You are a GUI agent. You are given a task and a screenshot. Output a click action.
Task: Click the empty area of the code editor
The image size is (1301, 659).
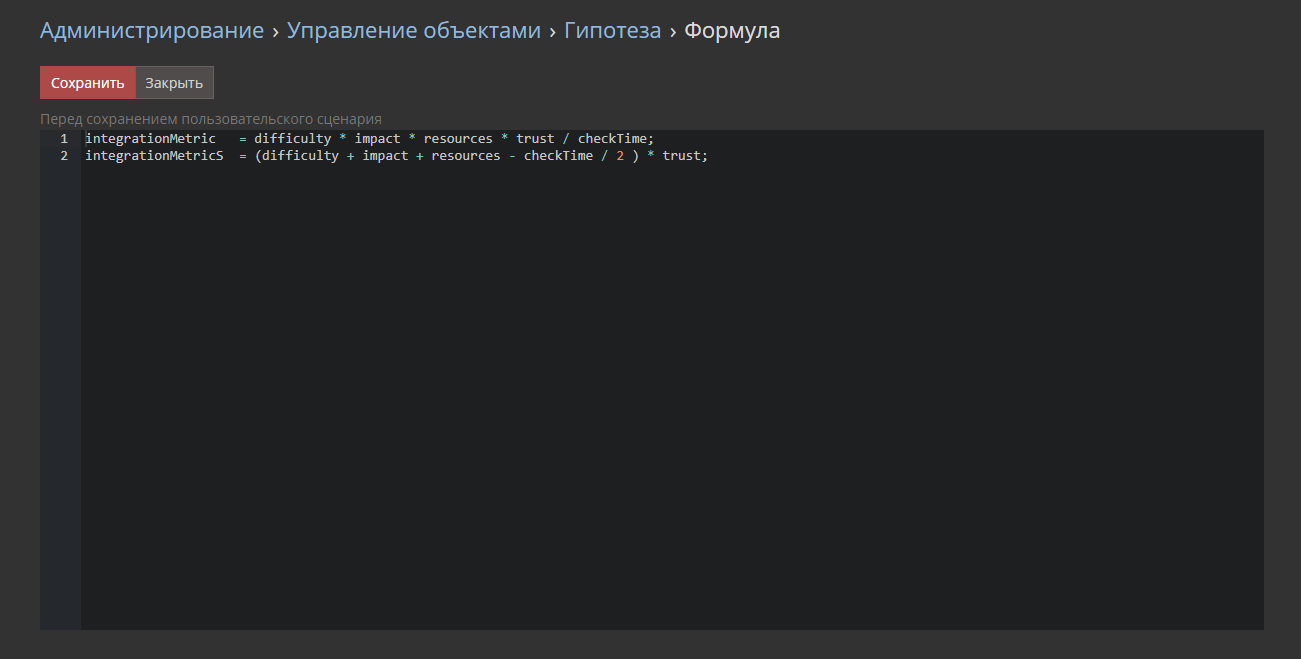pos(670,400)
